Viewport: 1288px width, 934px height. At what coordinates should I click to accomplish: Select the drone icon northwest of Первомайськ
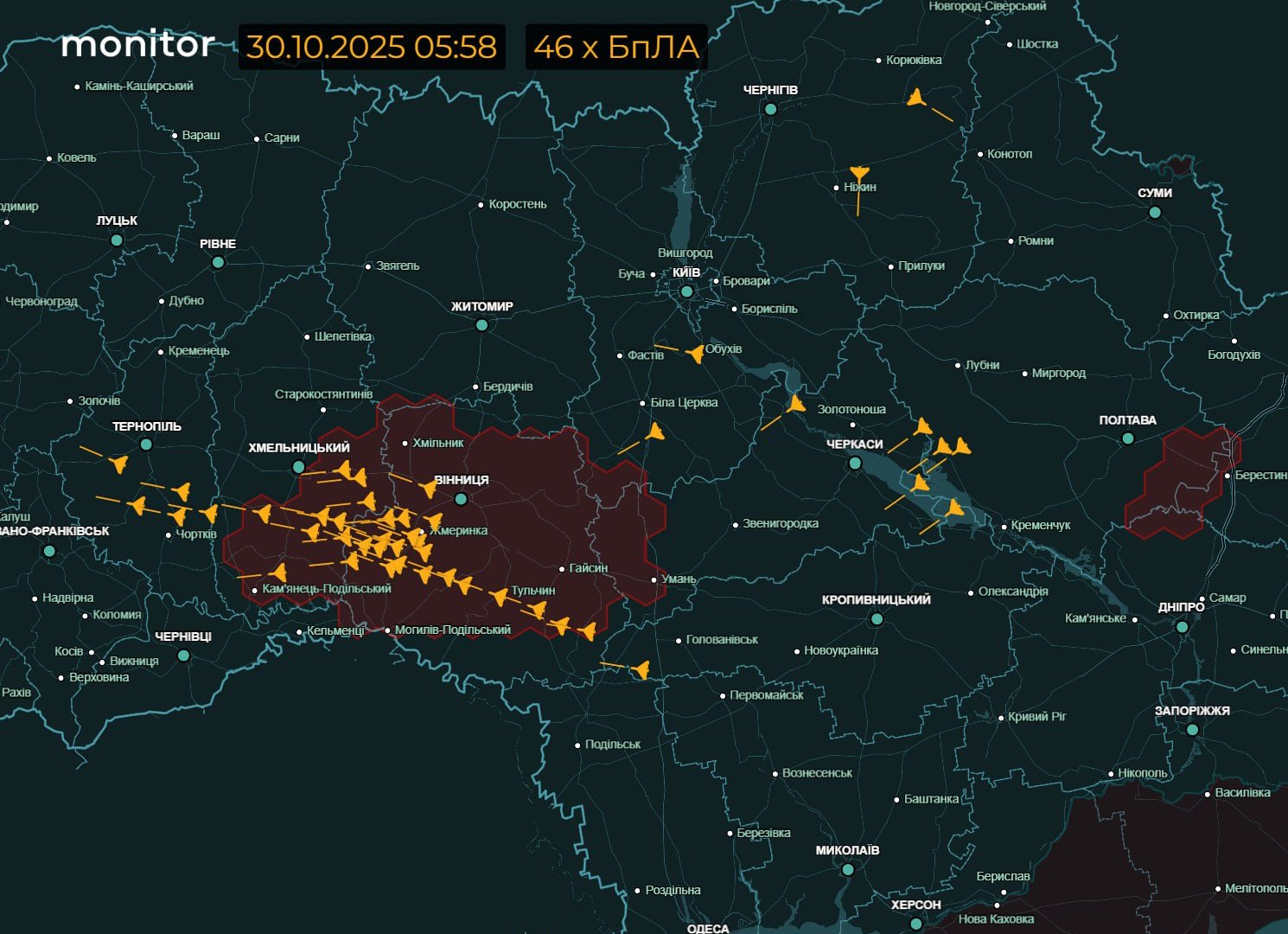(641, 669)
